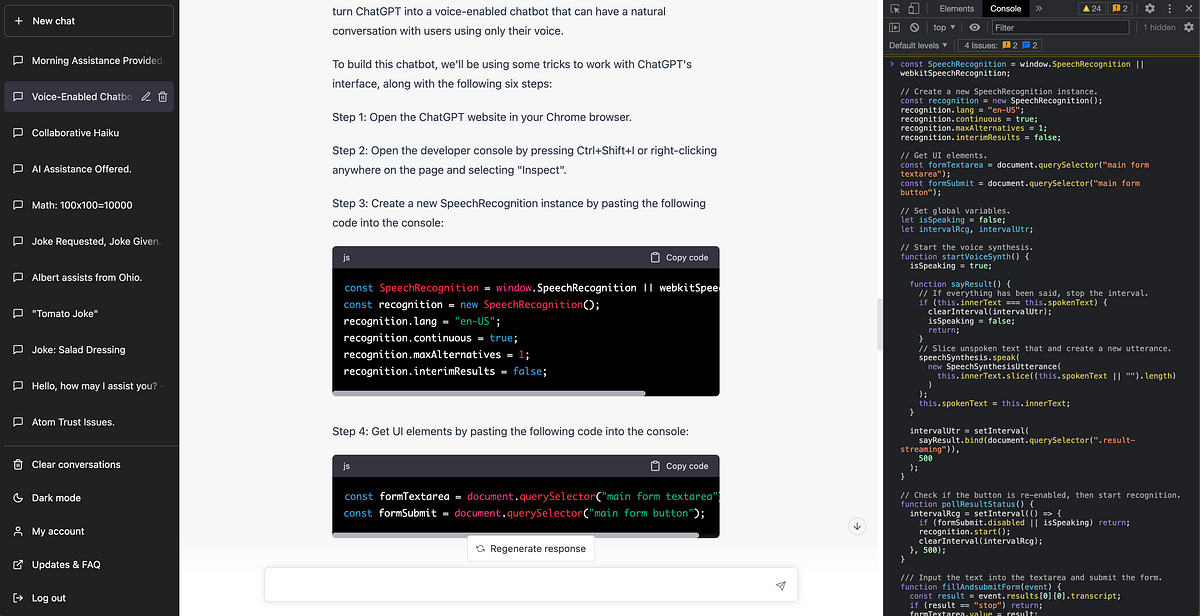Open Morning Assistance Provided chat
The image size is (1200, 616).
click(89, 60)
